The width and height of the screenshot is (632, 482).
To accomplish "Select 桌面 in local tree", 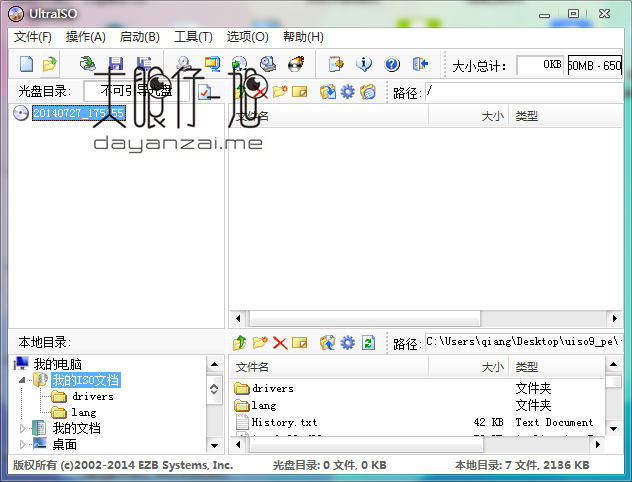I will pyautogui.click(x=64, y=445).
